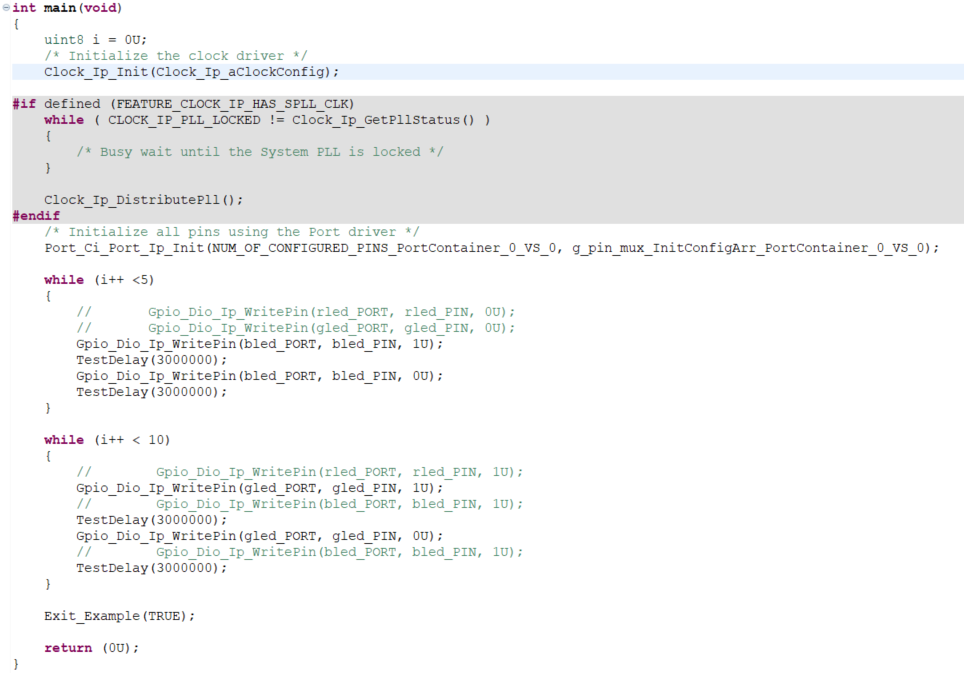Click 'Gpio_Dio_Ip_WritePin(gled_PORT, gled_PIN, 1U);' line
This screenshot has height=673, width=964.
(x=259, y=487)
